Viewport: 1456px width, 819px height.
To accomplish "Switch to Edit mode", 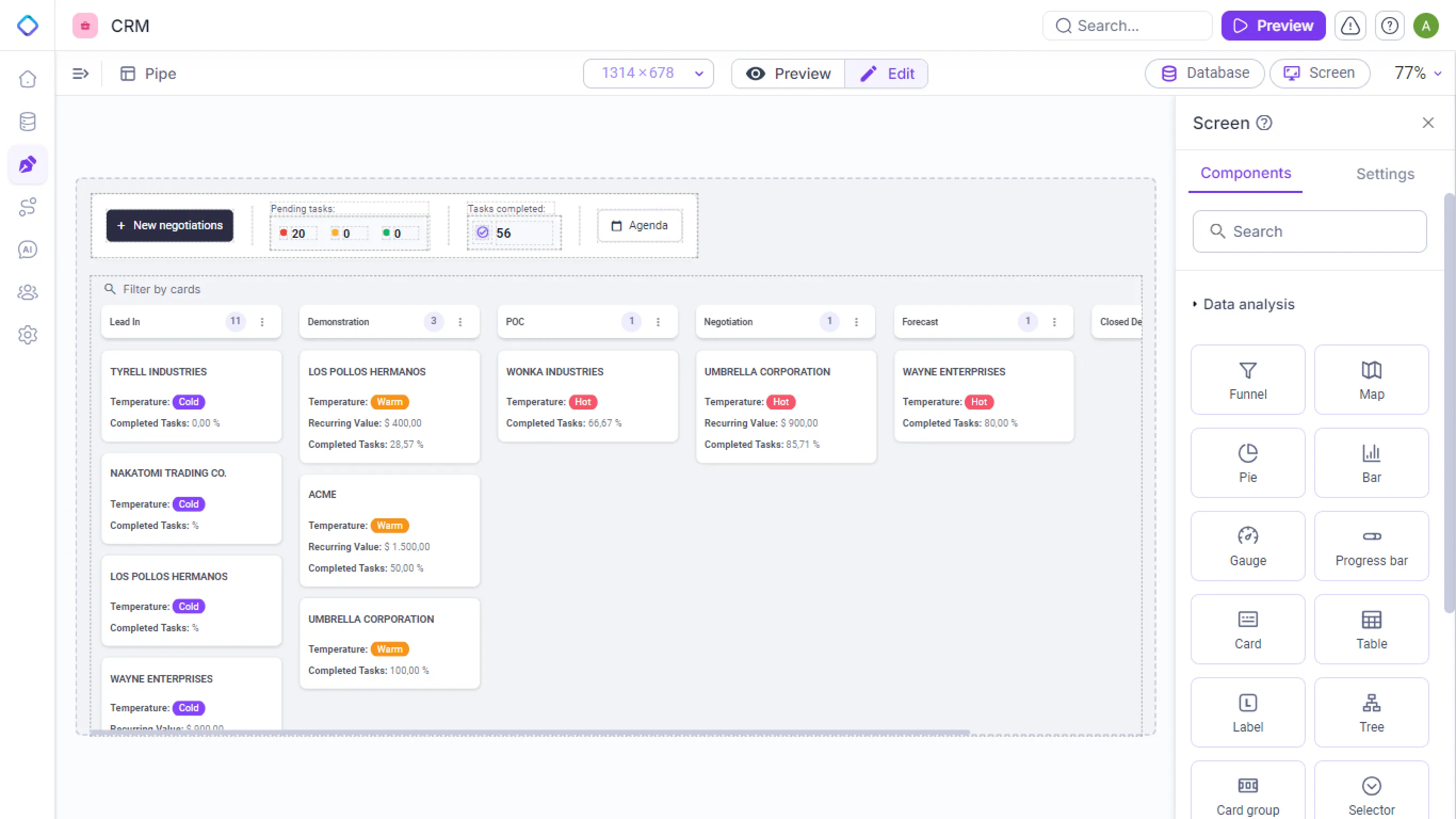I will [x=886, y=73].
